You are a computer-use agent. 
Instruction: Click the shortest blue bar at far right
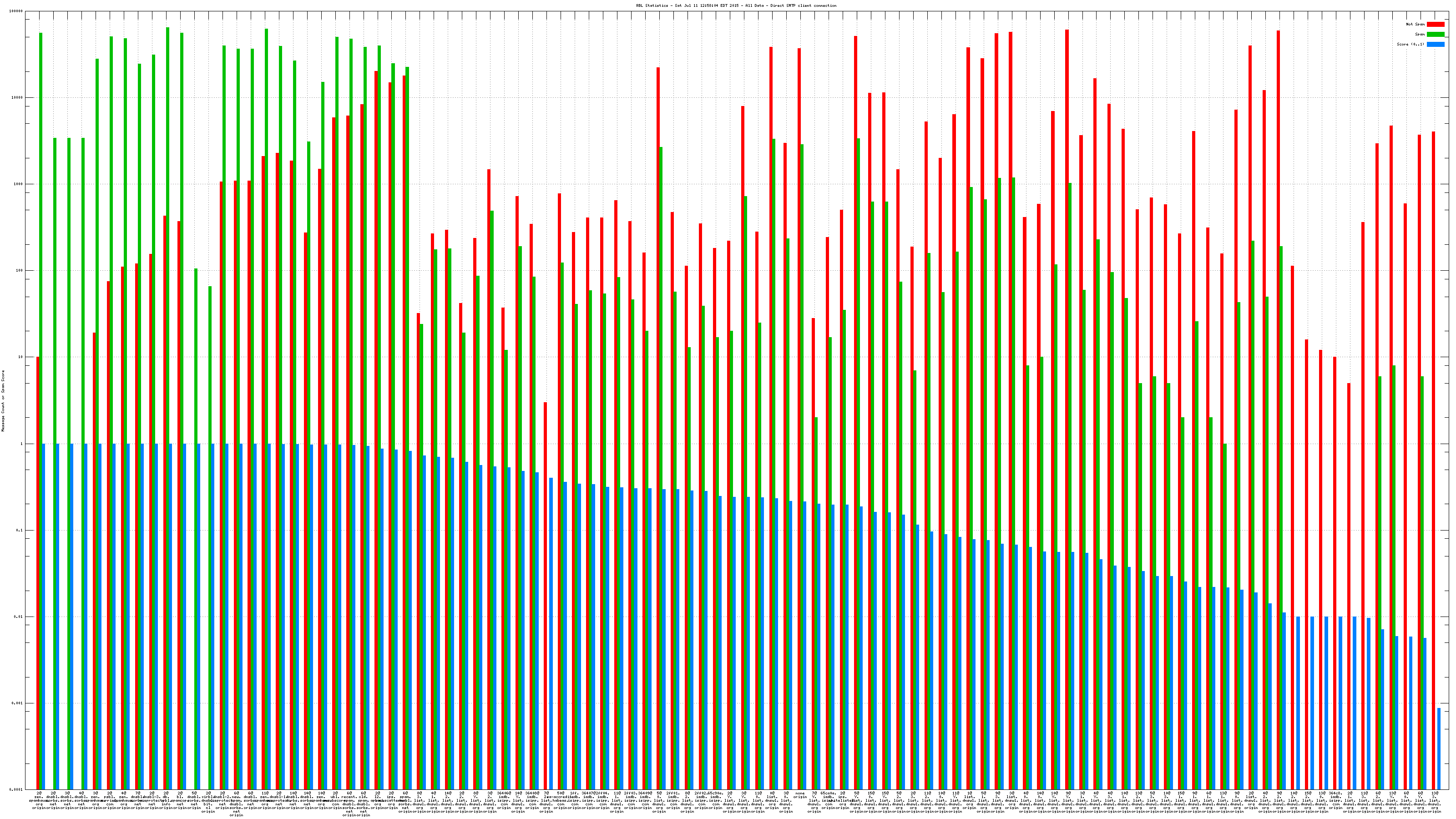point(1439,748)
